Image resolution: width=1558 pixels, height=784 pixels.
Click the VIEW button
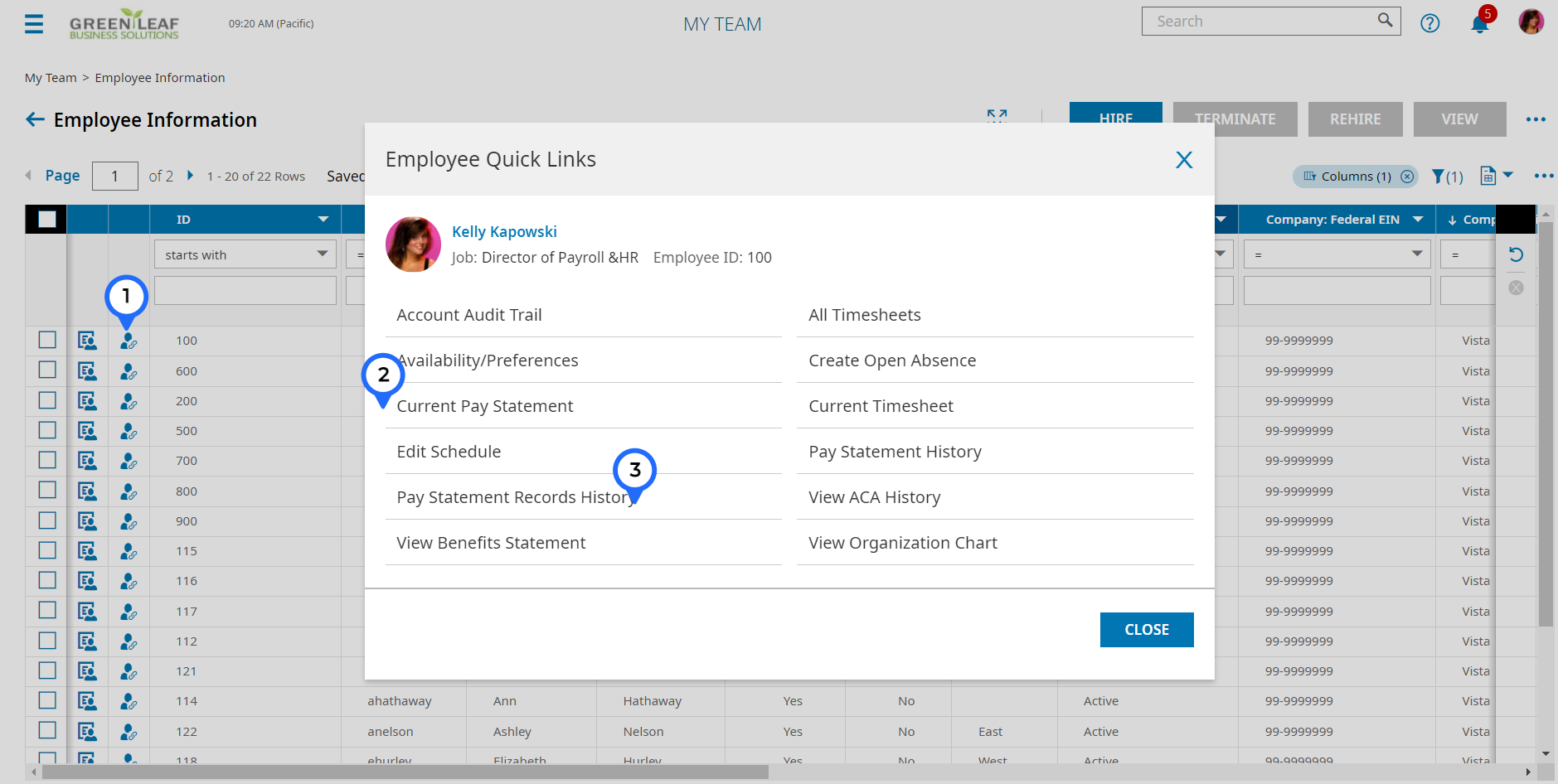tap(1460, 119)
